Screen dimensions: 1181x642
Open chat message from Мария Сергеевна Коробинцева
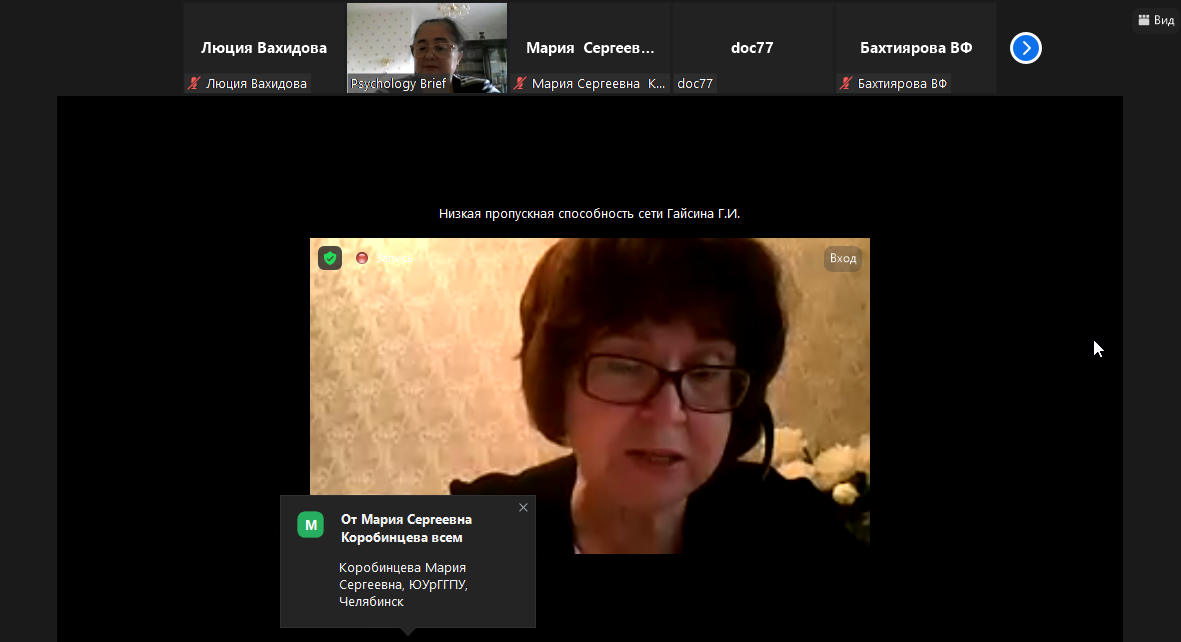click(x=403, y=585)
